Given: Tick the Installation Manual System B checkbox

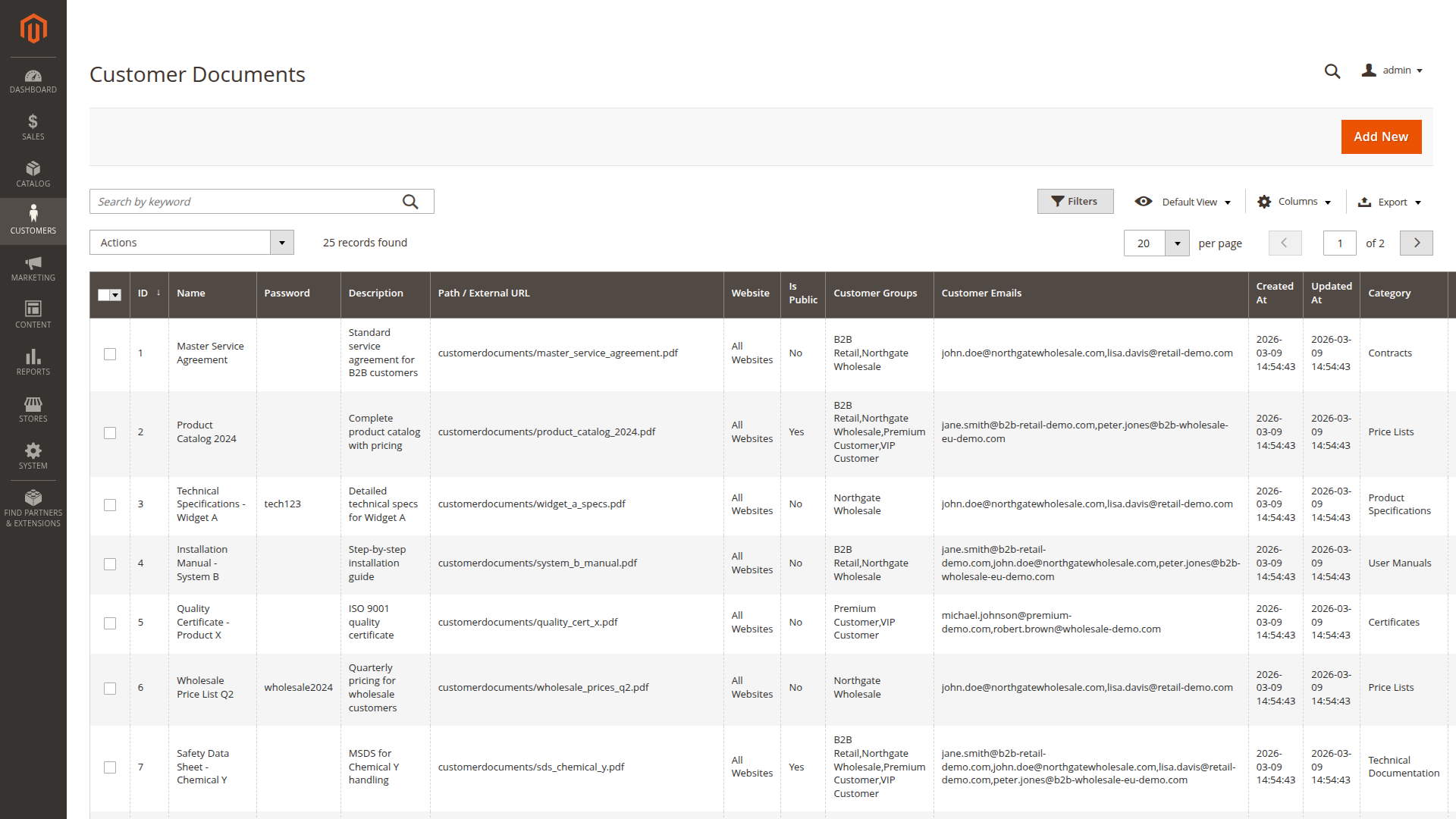Looking at the screenshot, I should coord(110,564).
